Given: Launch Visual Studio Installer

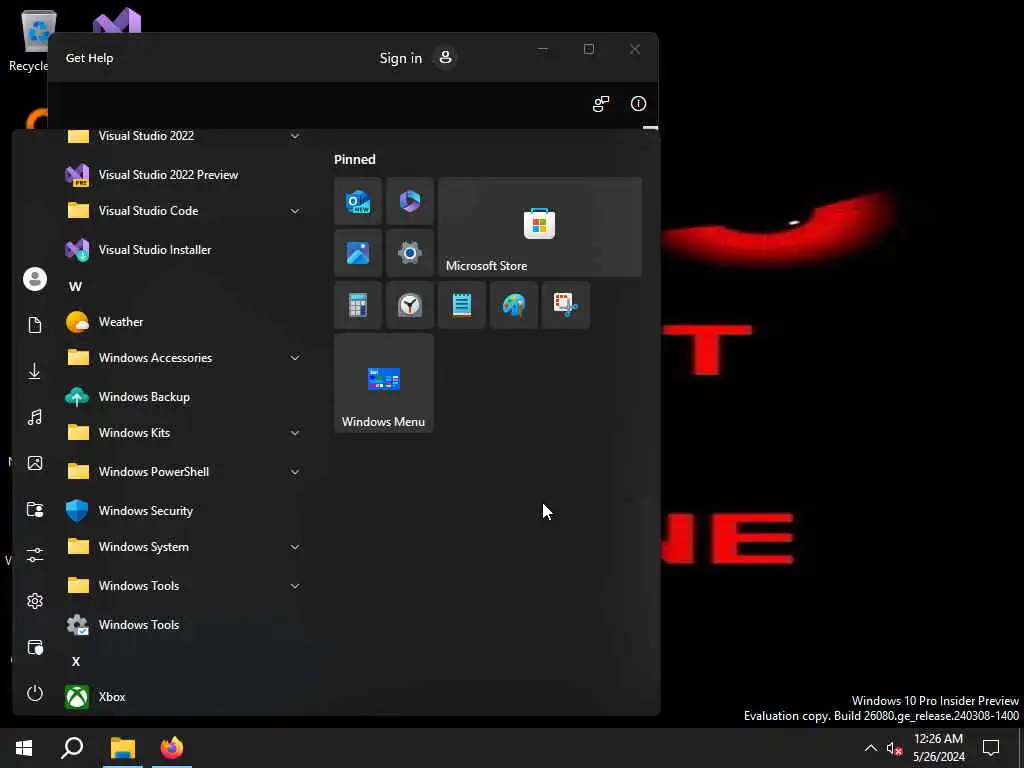Looking at the screenshot, I should (x=184, y=249).
